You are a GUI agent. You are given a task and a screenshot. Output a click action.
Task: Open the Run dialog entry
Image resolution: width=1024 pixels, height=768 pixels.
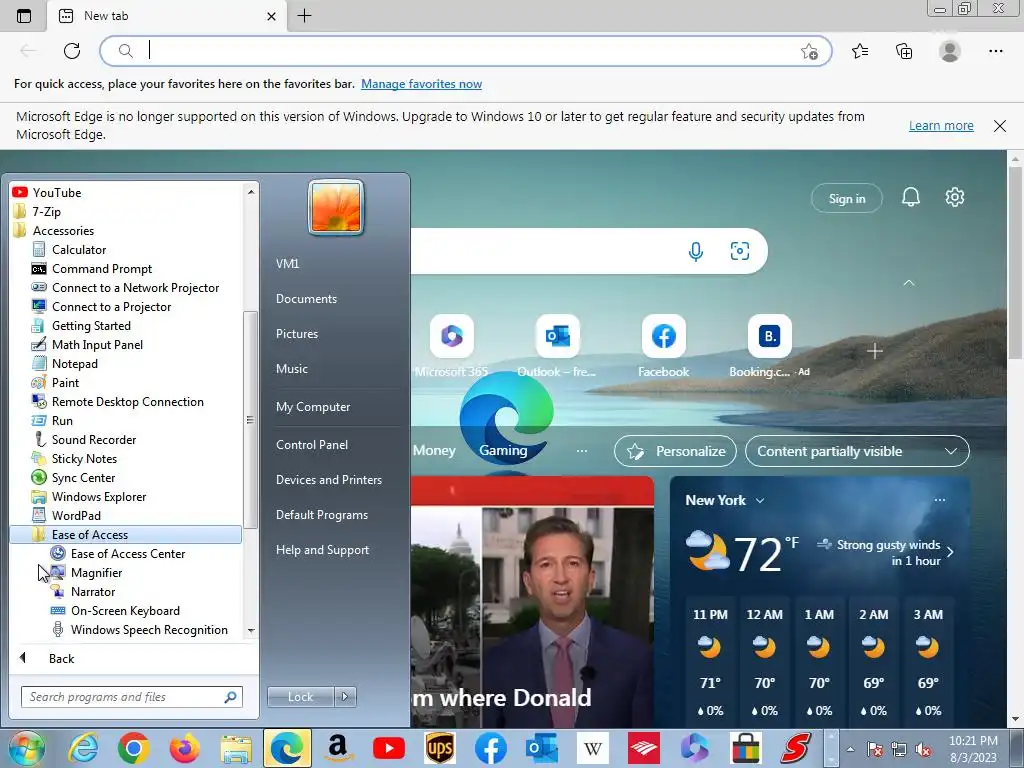[x=62, y=421]
